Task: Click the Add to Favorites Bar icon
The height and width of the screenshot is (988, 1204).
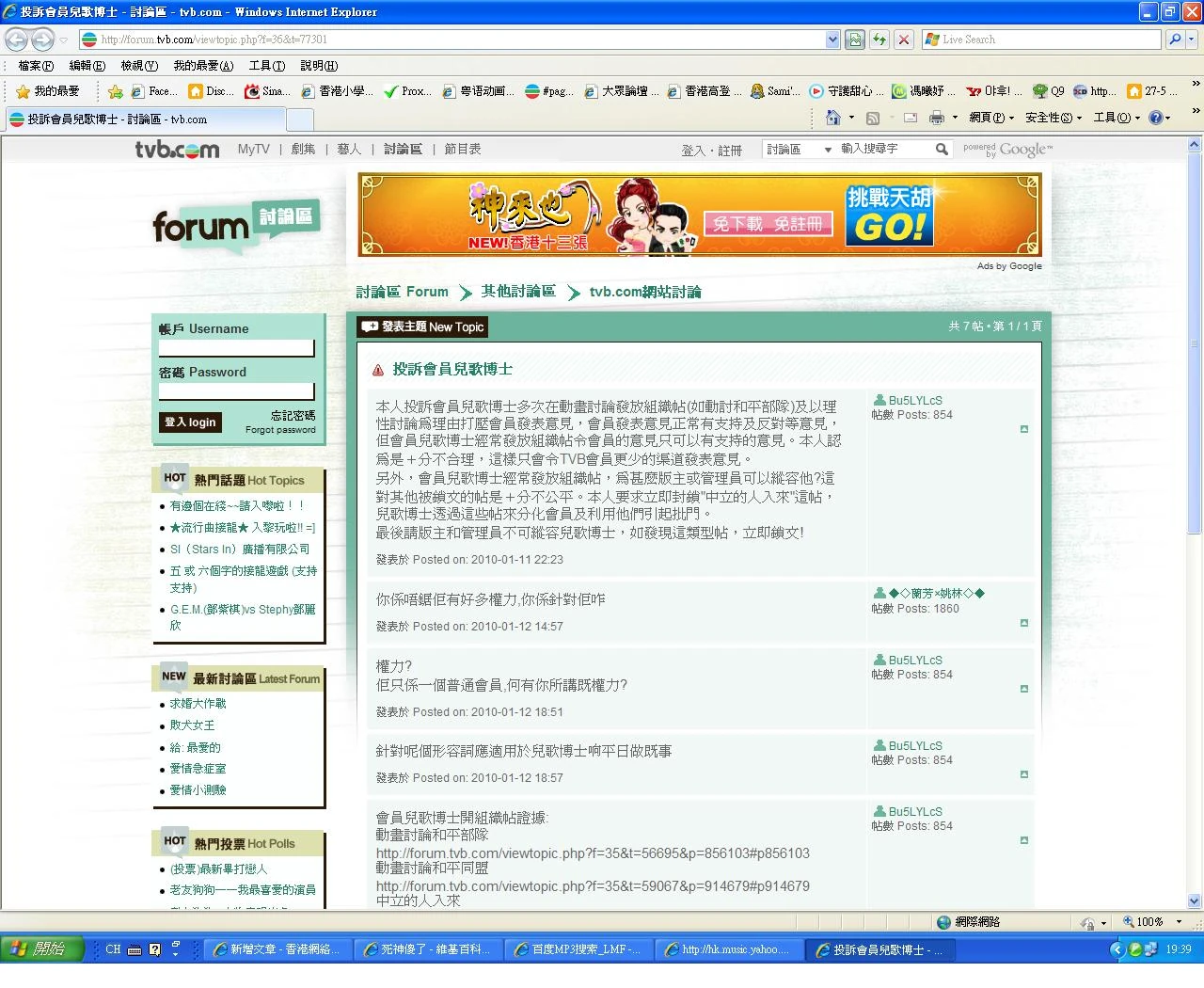Action: 116,91
